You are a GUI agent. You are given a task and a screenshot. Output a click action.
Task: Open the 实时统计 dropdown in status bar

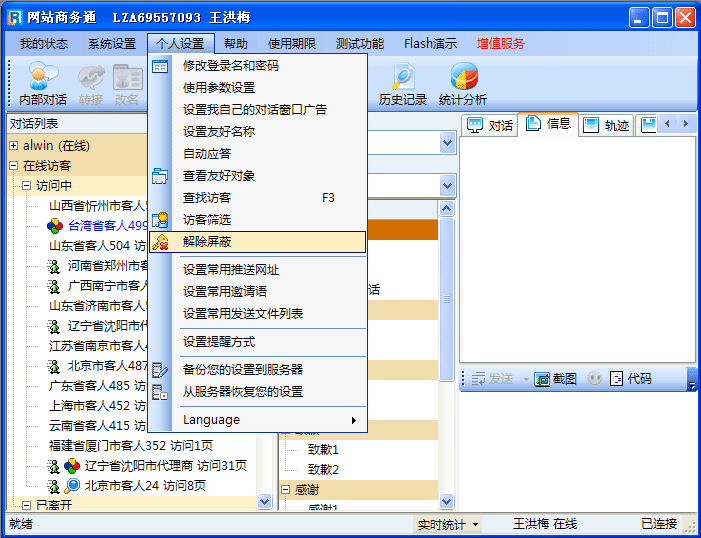[x=448, y=524]
